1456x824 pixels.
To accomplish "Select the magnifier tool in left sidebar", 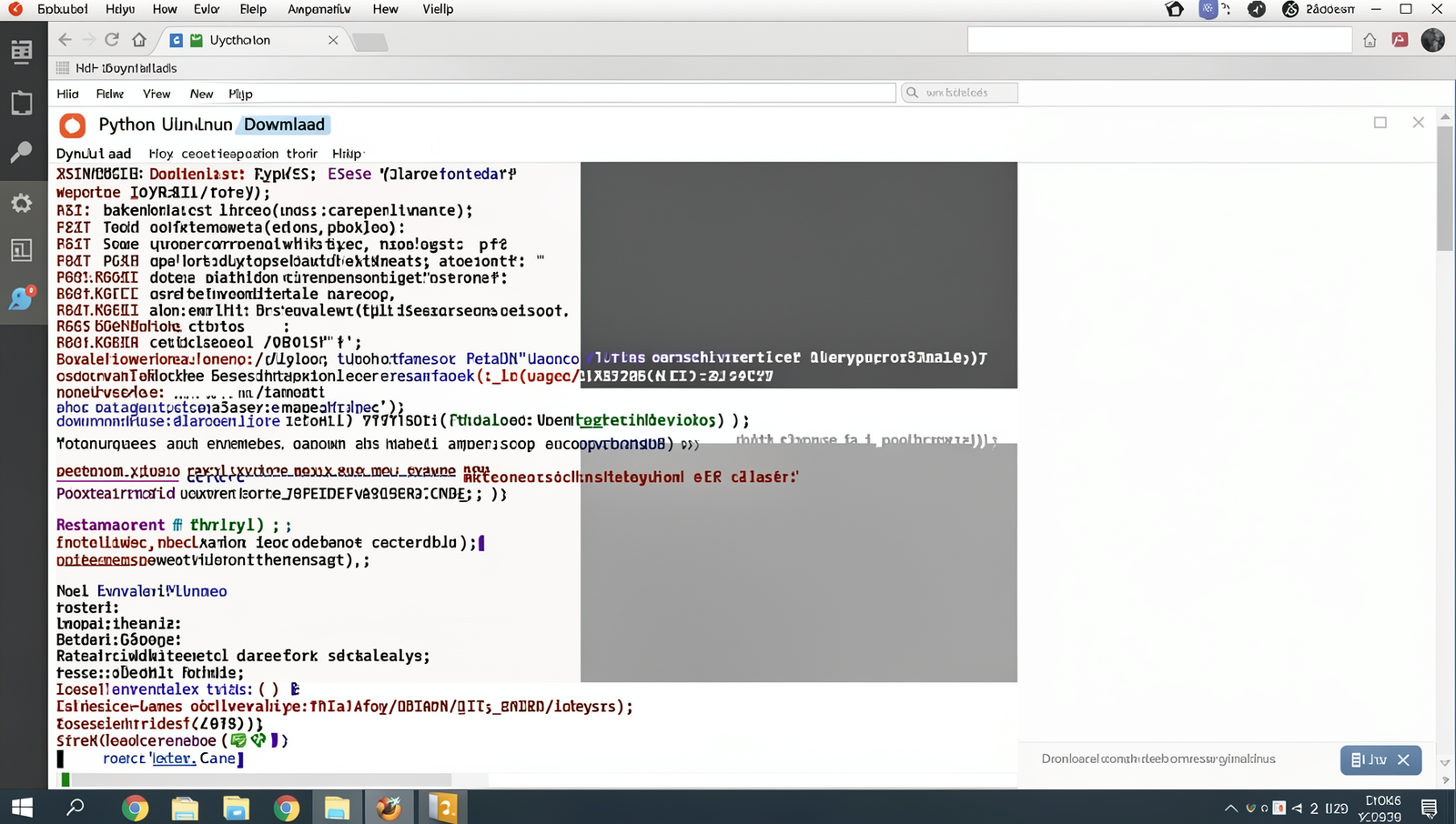I will (22, 152).
